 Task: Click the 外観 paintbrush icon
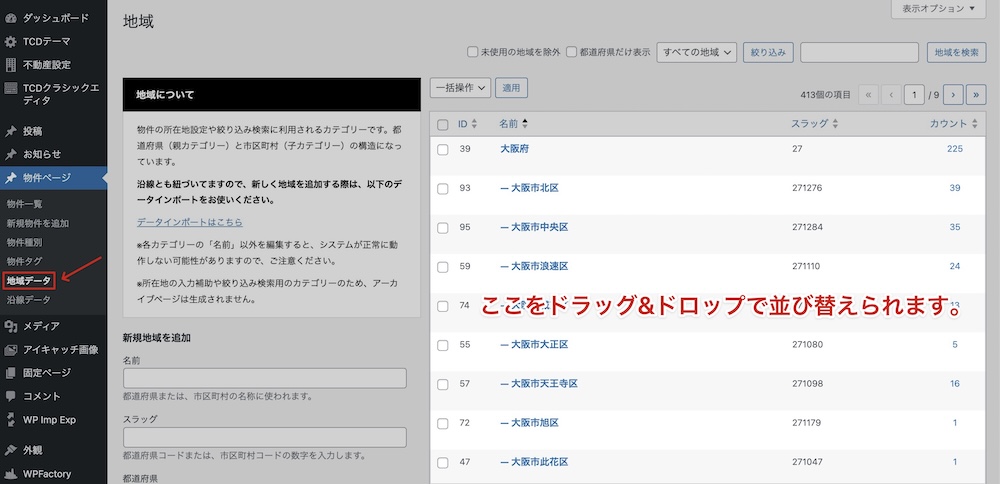point(10,451)
